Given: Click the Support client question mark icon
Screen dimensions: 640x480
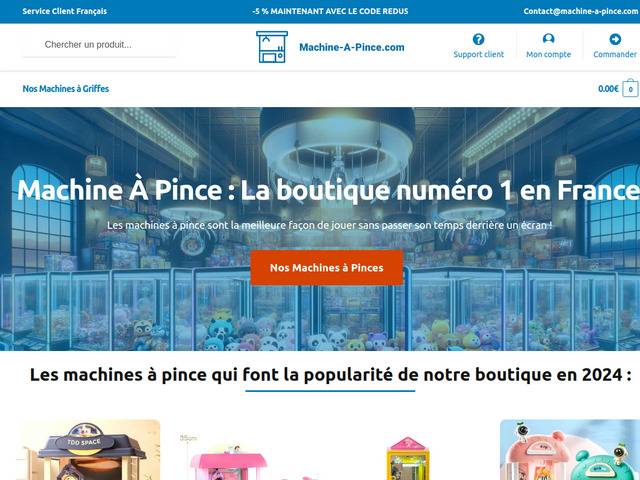Looking at the screenshot, I should (x=478, y=39).
